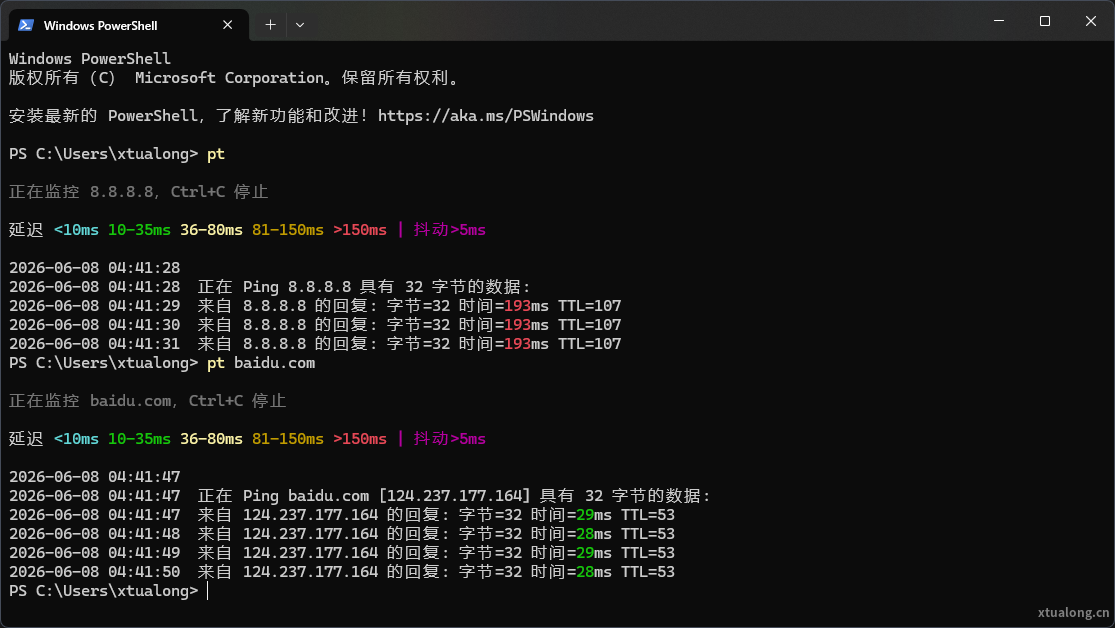Click the 04:41:30 ping reply line
Image resolution: width=1115 pixels, height=628 pixels.
(x=315, y=325)
